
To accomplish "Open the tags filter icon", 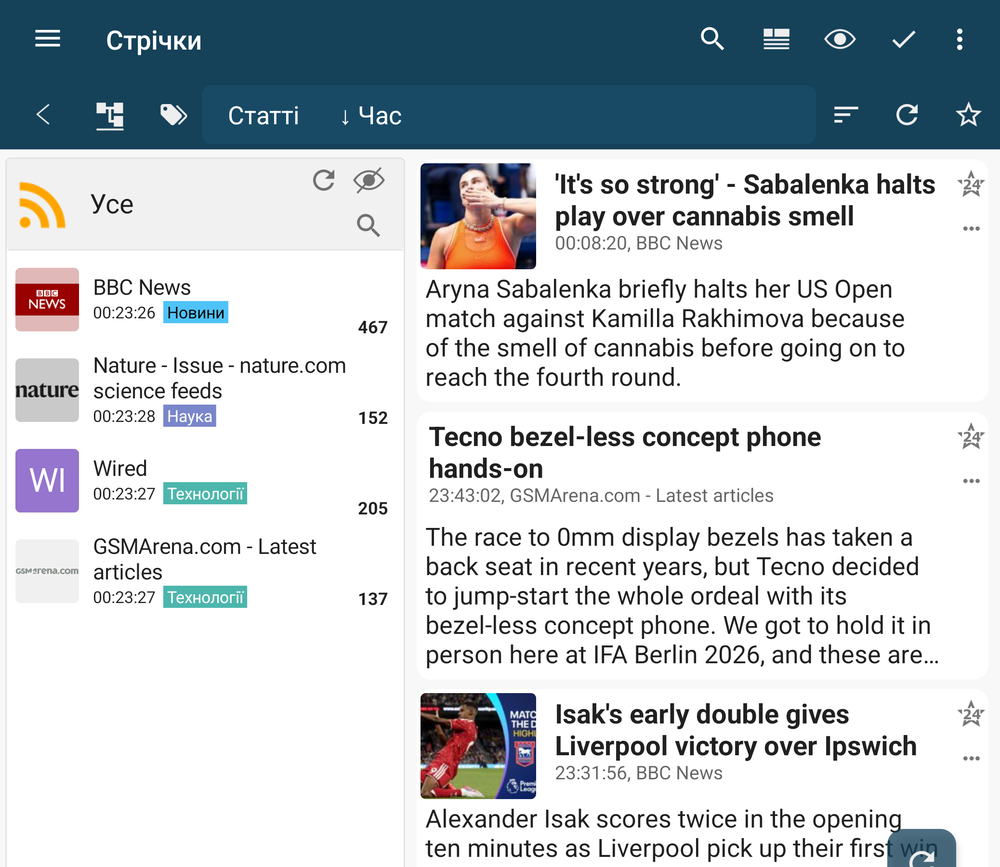I will click(173, 115).
